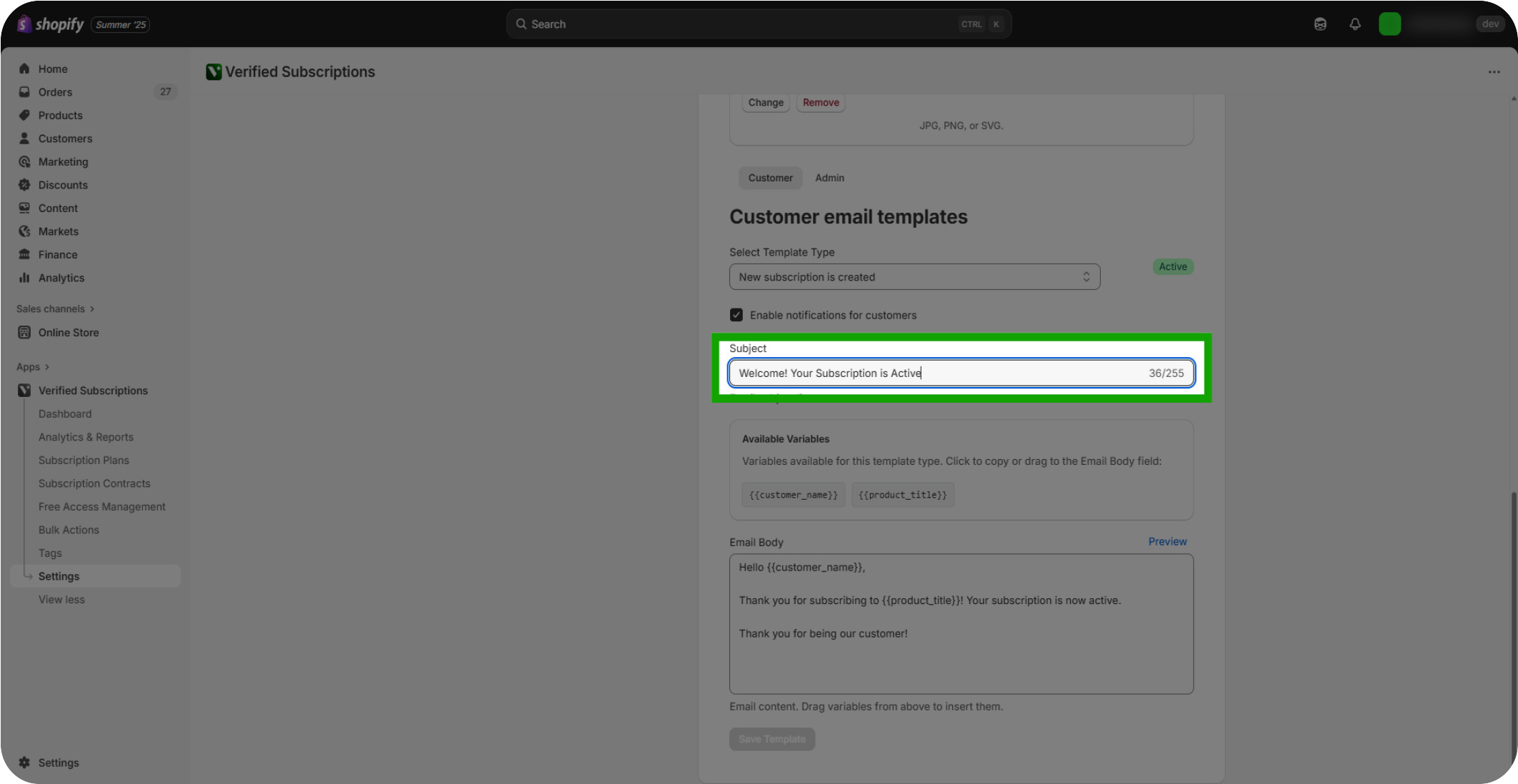This screenshot has width=1518, height=784.
Task: Open Online Store icon
Action: click(24, 332)
